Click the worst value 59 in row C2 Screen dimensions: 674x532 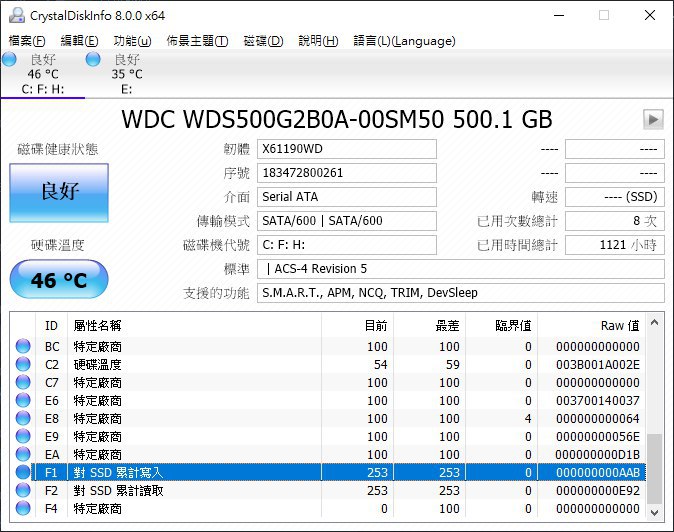click(453, 364)
